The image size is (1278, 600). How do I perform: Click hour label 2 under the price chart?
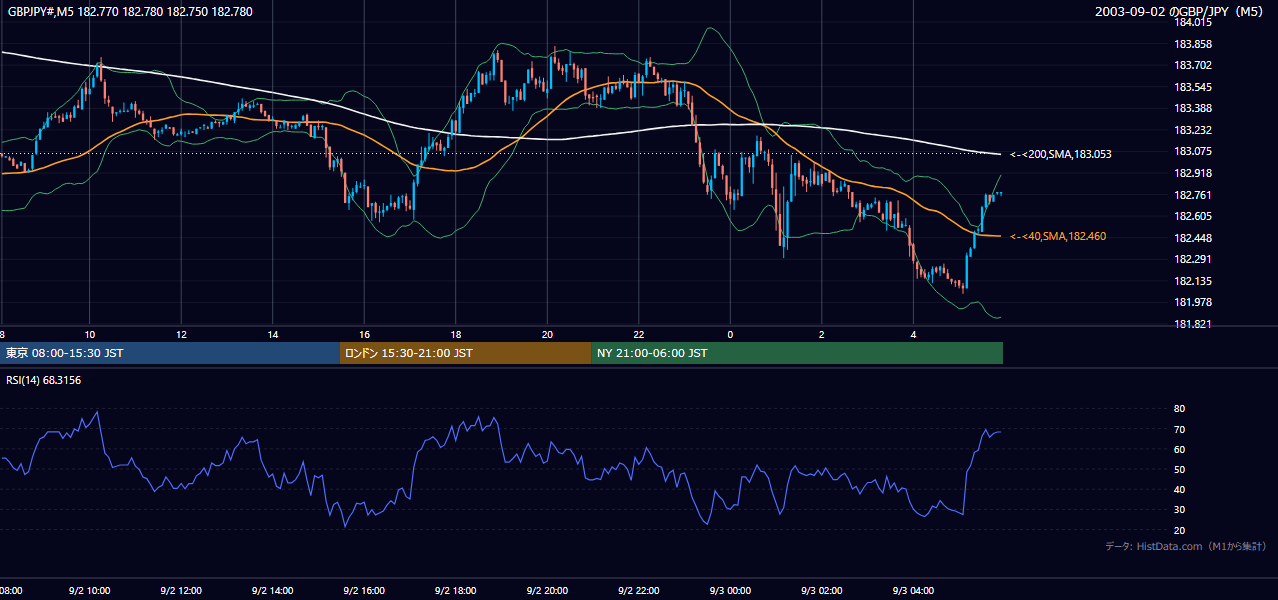822,334
